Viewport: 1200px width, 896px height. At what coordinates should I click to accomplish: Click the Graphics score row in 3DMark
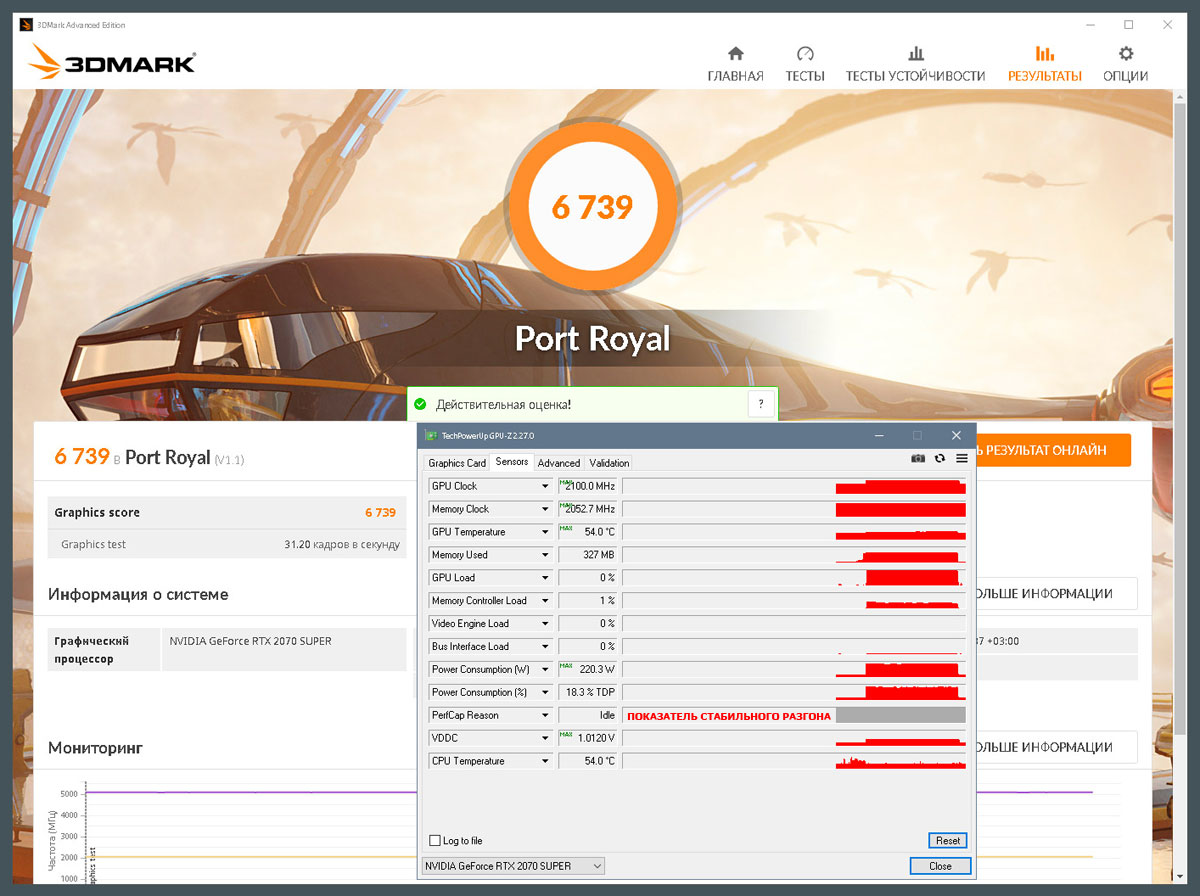tap(227, 513)
